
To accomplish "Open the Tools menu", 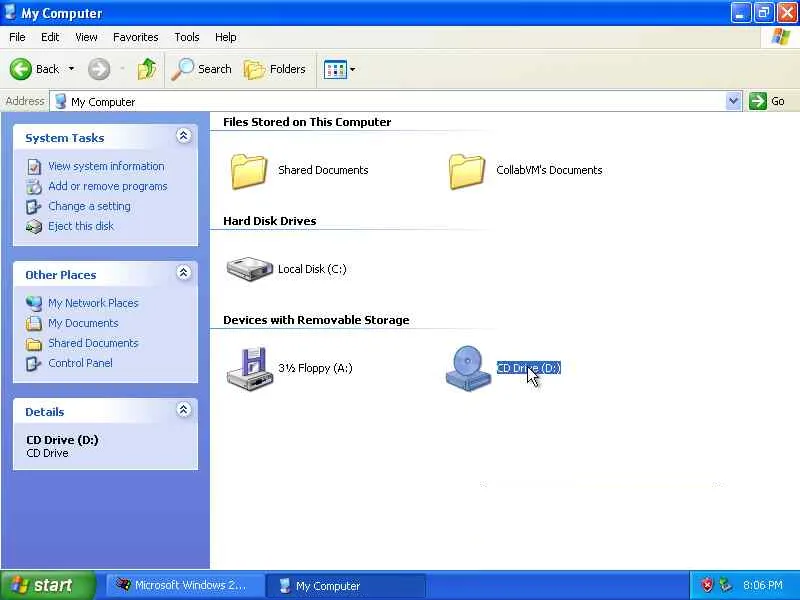I will pos(187,37).
